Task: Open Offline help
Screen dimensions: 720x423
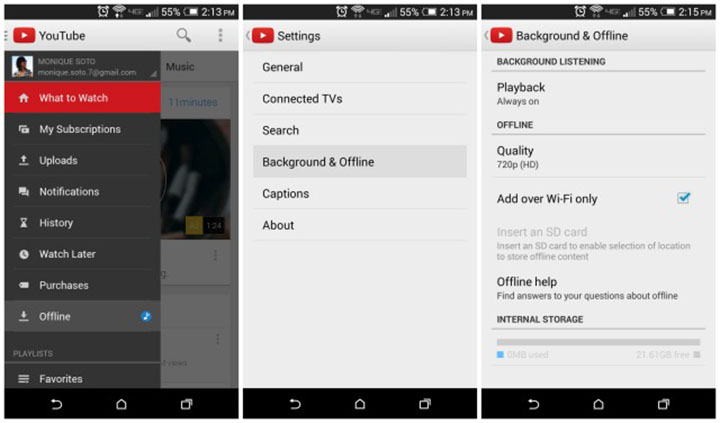Action: coord(598,288)
